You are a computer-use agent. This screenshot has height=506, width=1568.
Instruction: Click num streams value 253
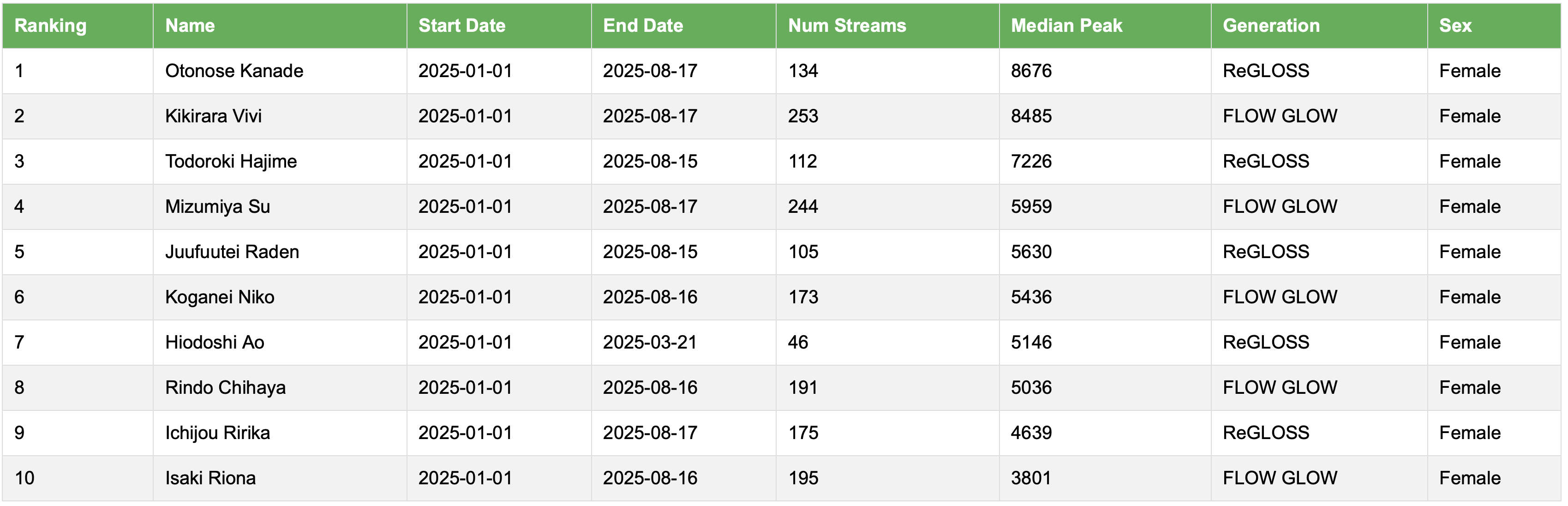[x=803, y=116]
